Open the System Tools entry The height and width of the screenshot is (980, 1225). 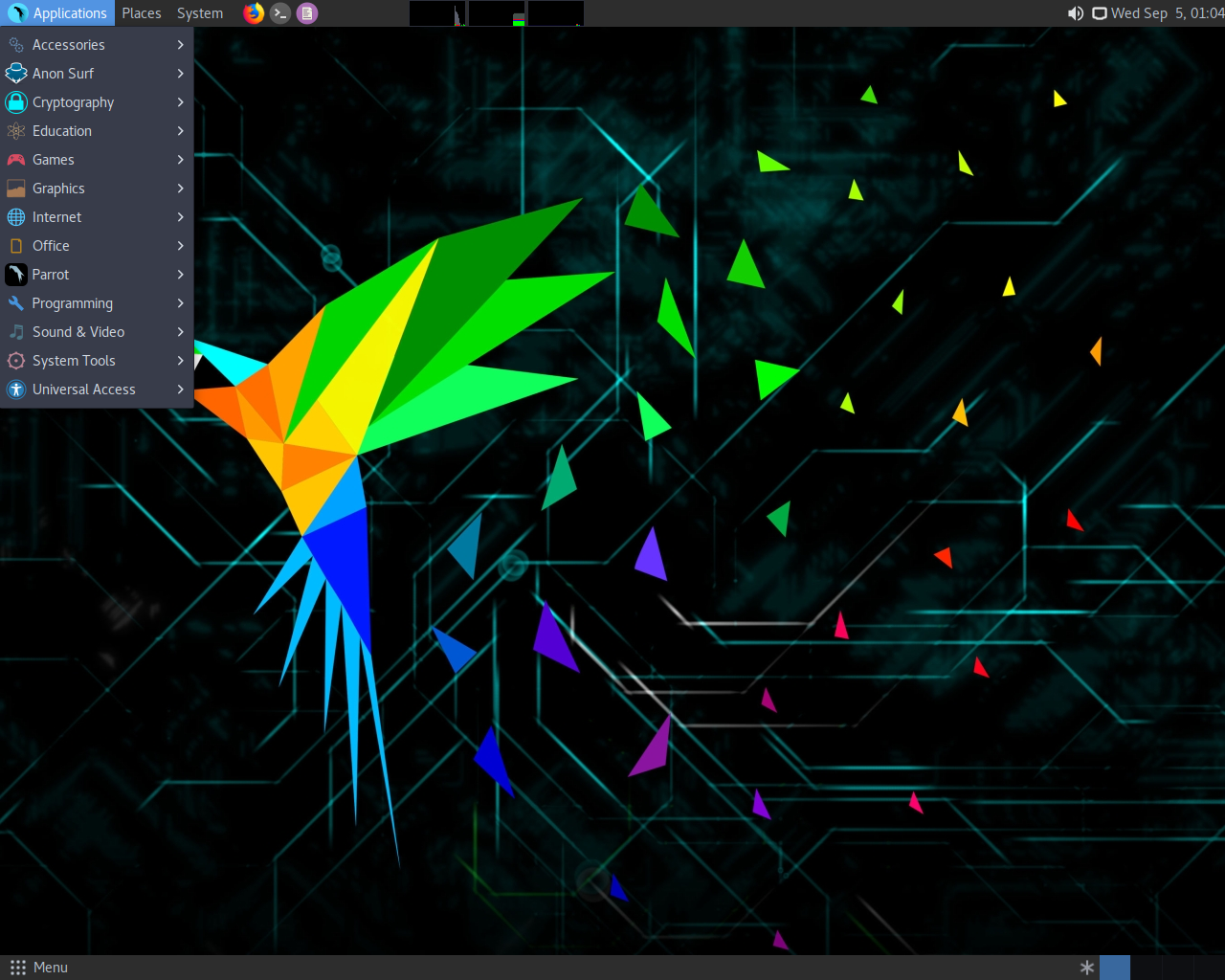(x=97, y=361)
